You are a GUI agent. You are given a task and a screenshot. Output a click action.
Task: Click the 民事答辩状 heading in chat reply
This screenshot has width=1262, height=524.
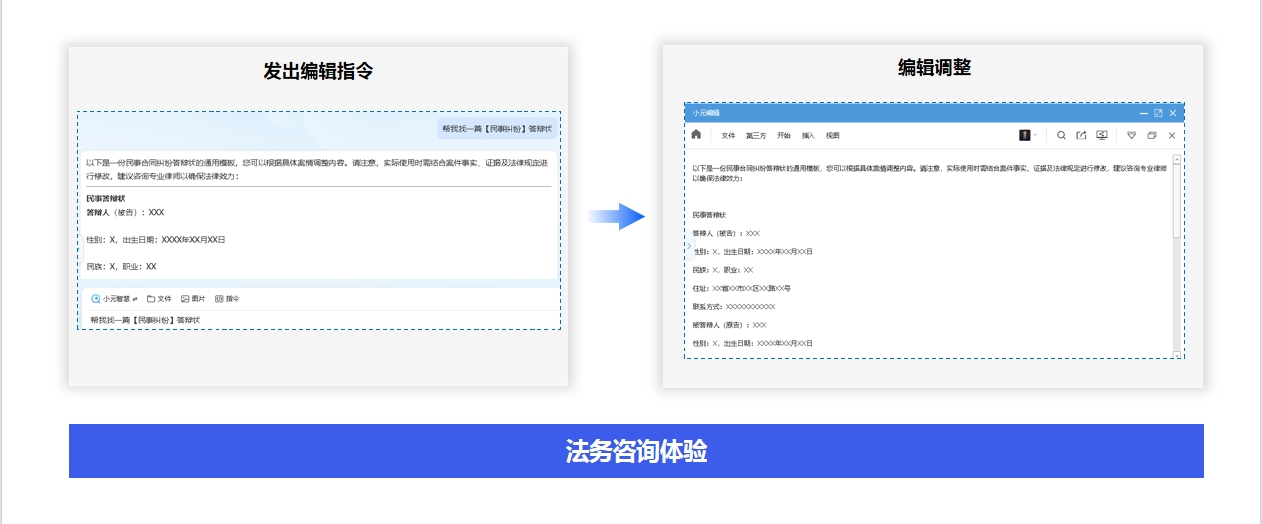[x=106, y=198]
